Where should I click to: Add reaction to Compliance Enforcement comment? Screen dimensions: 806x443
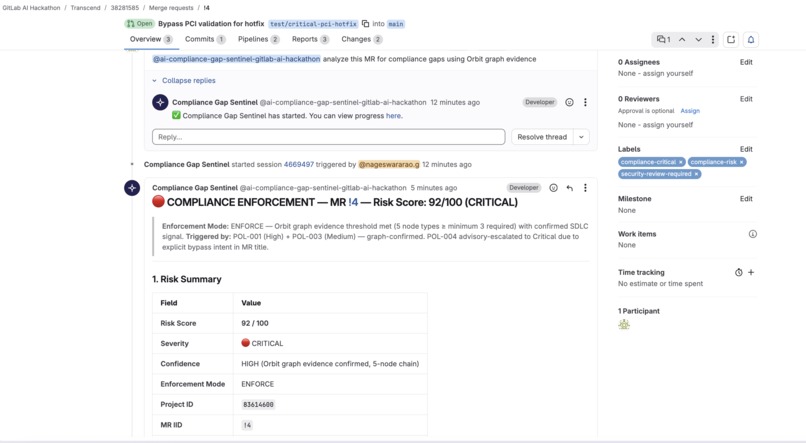click(x=553, y=188)
